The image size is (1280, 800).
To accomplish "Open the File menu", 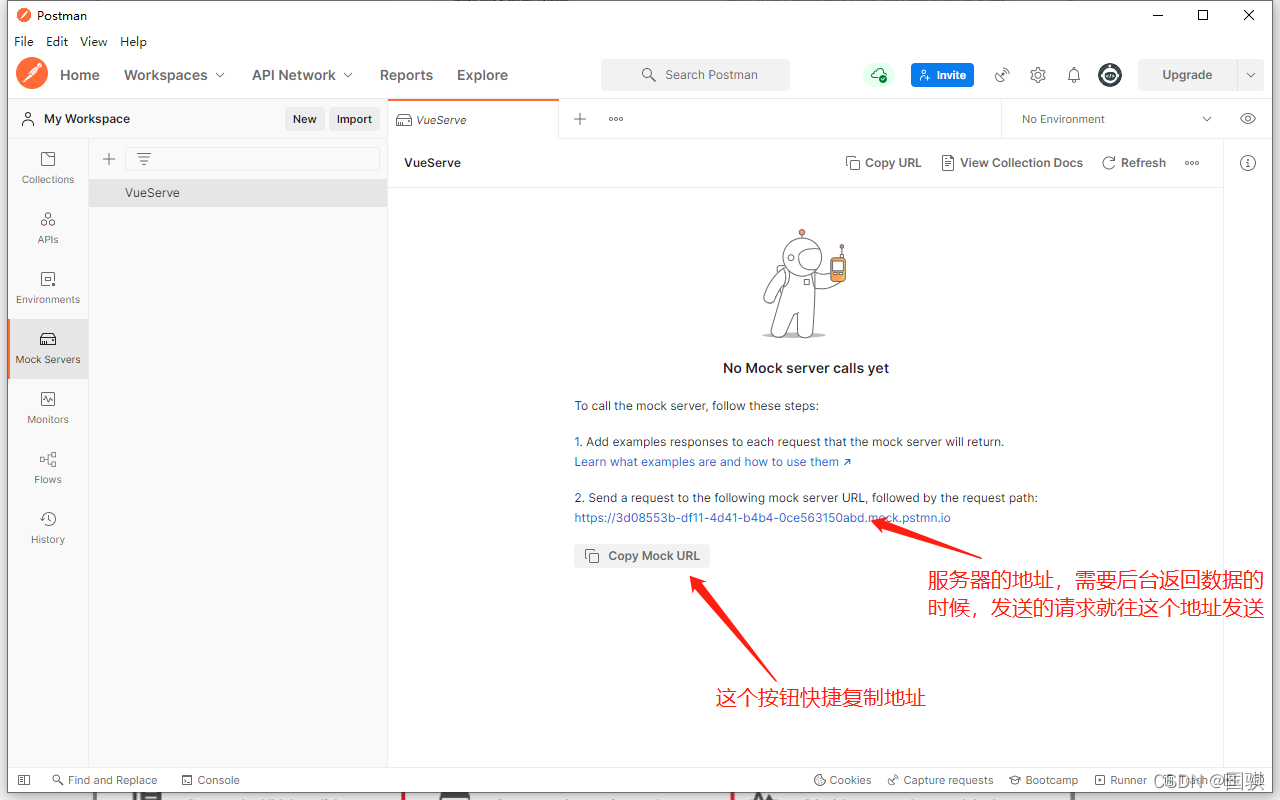I will pyautogui.click(x=24, y=42).
